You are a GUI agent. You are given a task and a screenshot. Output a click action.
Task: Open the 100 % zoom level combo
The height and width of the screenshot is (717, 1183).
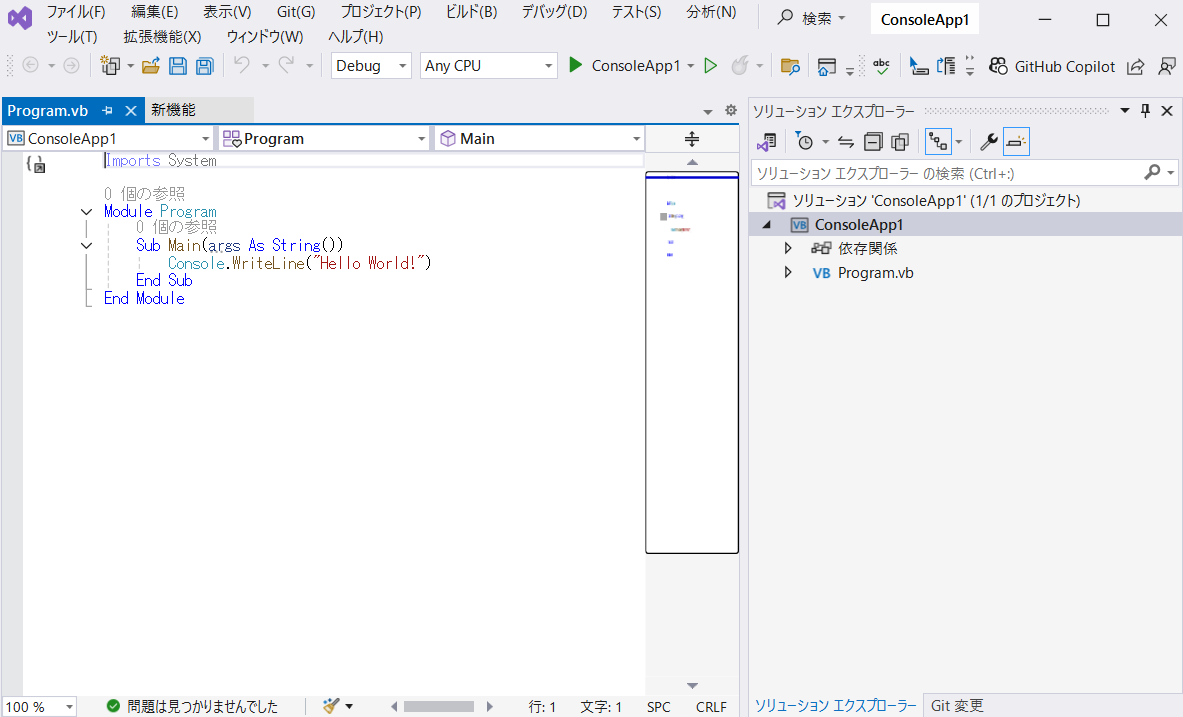[40, 707]
